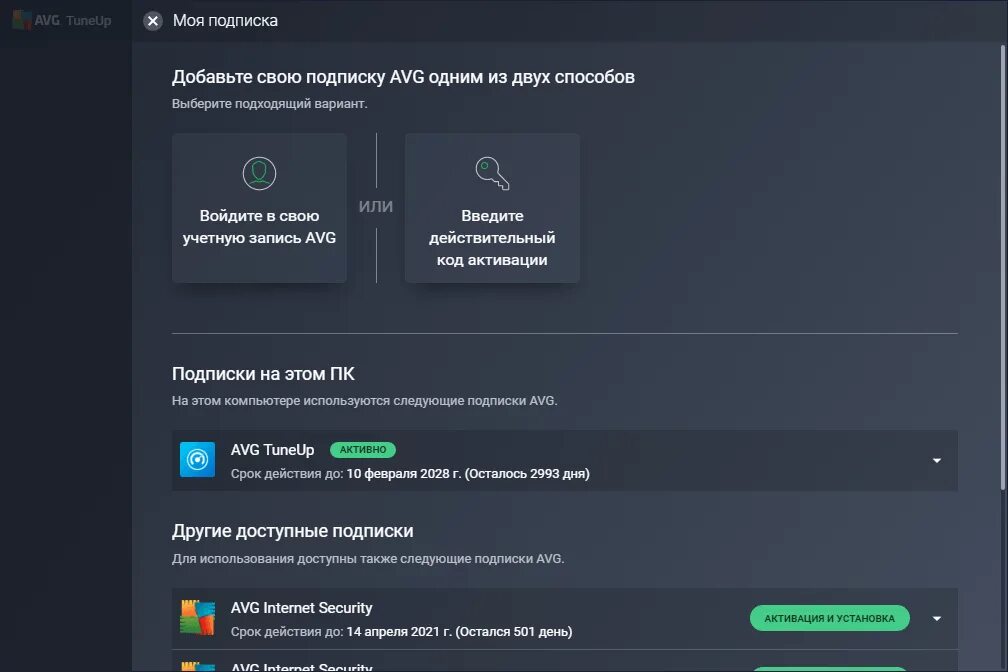Click the heading Другие доступные подписки
1008x672 pixels.
(x=292, y=531)
